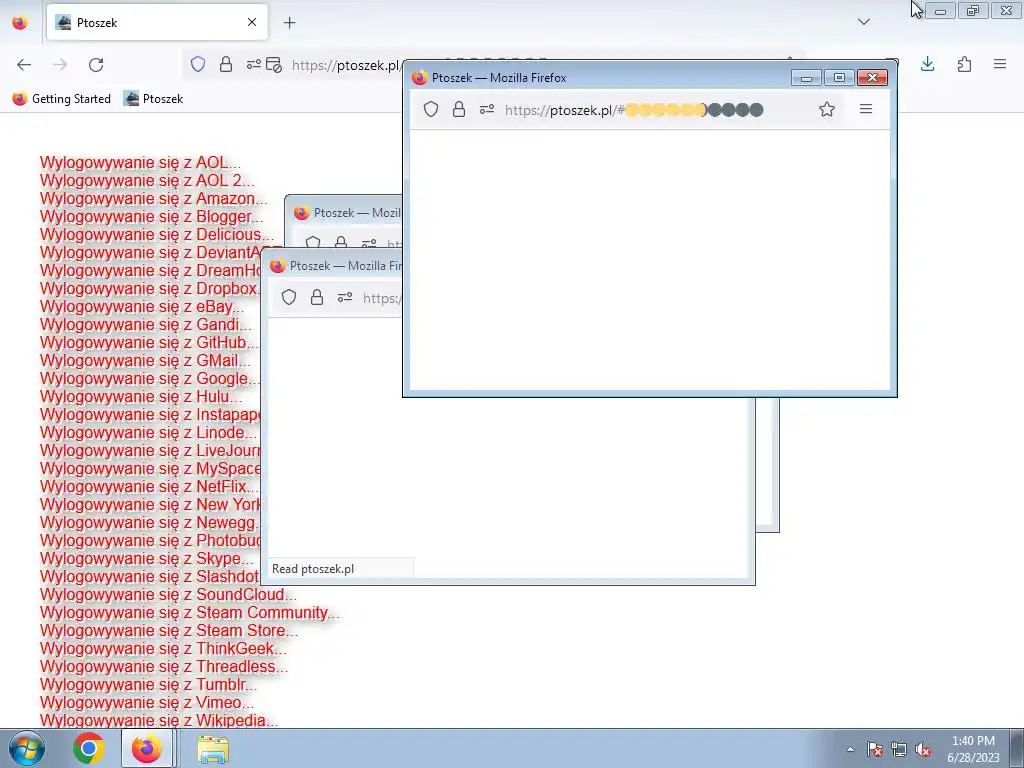Click 'Wylogowywanie się z Hulu...' text
The width and height of the screenshot is (1024, 768).
pos(141,396)
